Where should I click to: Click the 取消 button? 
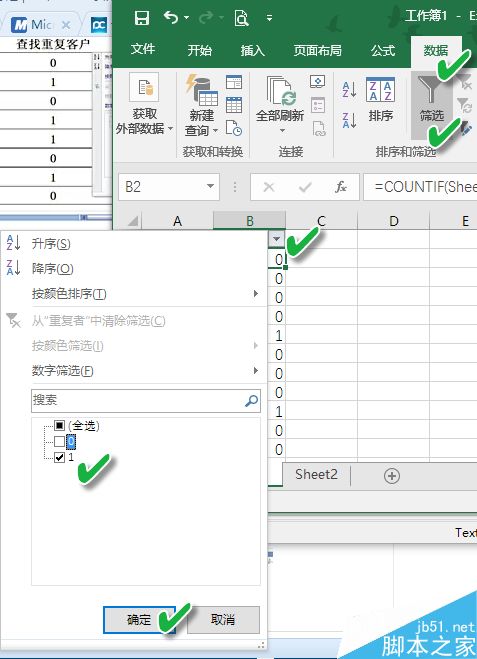223,619
